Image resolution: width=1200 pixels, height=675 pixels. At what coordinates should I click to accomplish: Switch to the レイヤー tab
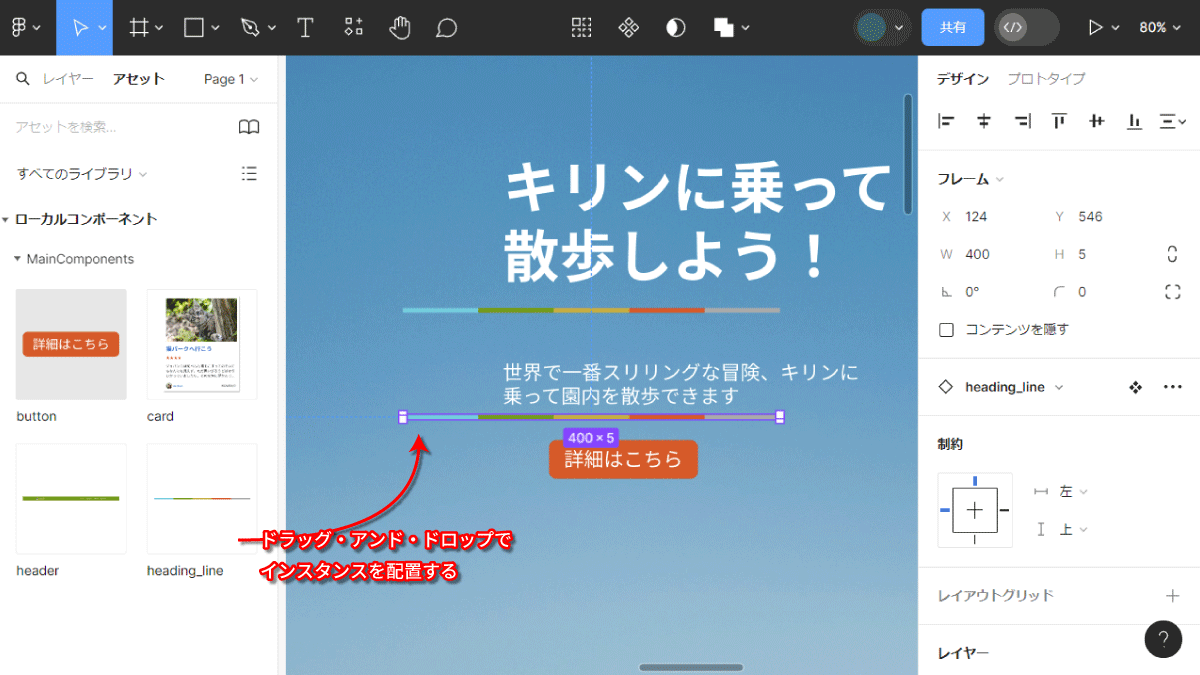click(68, 79)
